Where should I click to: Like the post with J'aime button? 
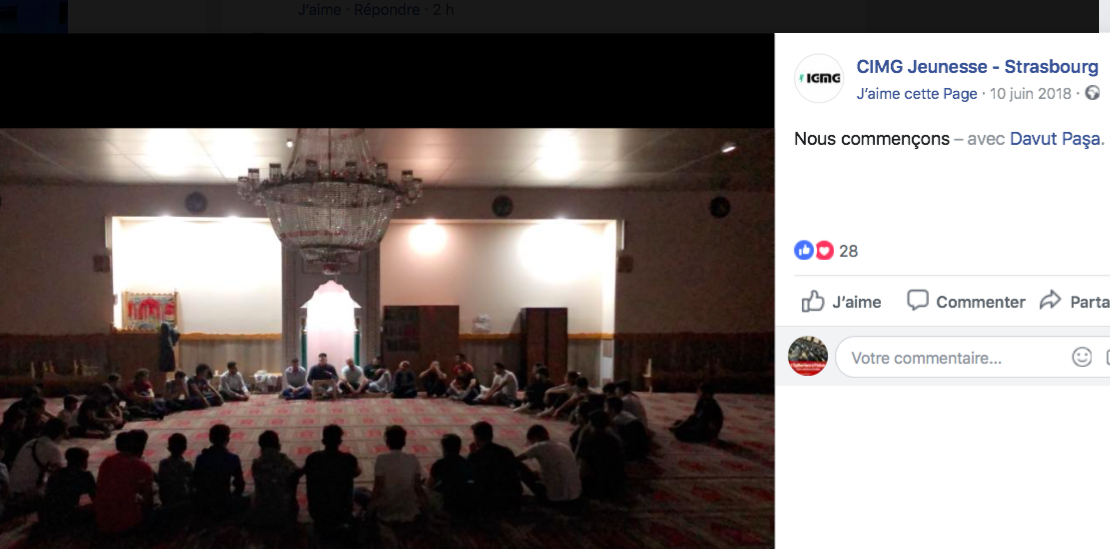[841, 302]
